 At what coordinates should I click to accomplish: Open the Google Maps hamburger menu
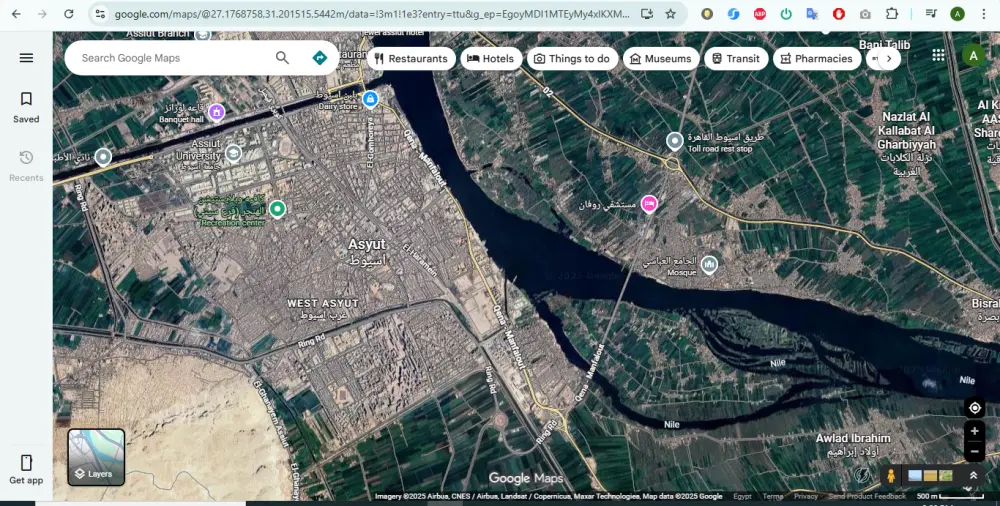[x=26, y=58]
